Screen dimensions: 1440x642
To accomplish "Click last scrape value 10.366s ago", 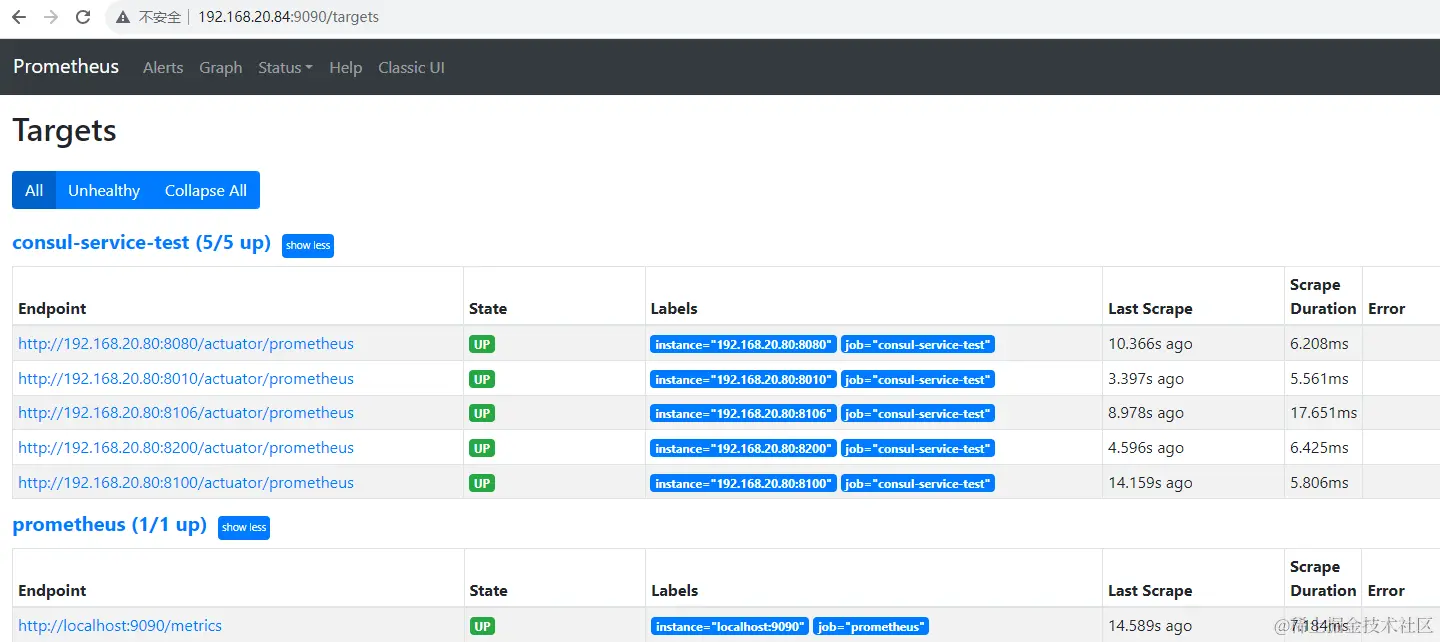I will click(x=1150, y=344).
